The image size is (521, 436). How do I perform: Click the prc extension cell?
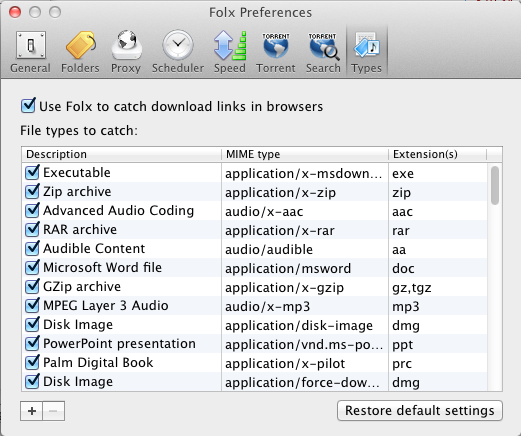(x=438, y=363)
